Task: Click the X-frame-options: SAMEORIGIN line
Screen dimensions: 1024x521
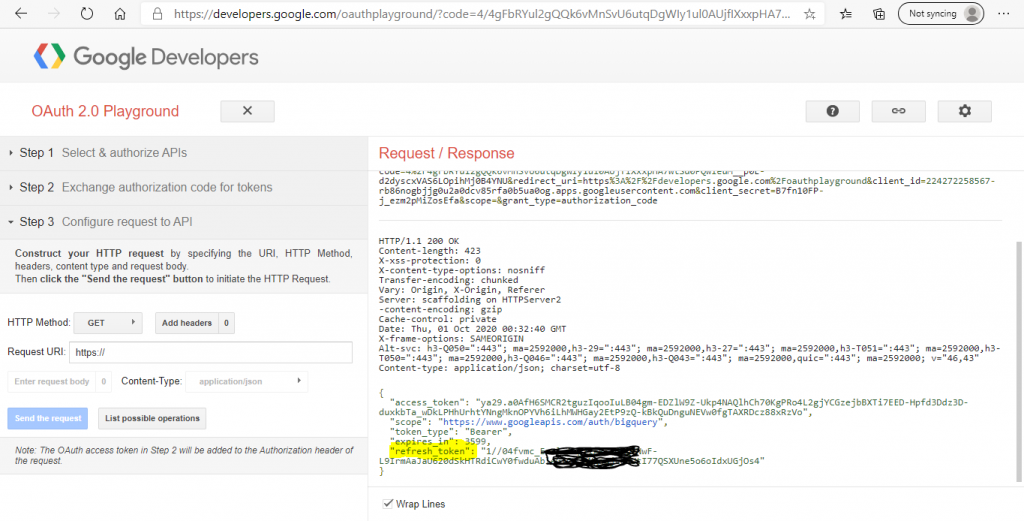Action: (451, 338)
